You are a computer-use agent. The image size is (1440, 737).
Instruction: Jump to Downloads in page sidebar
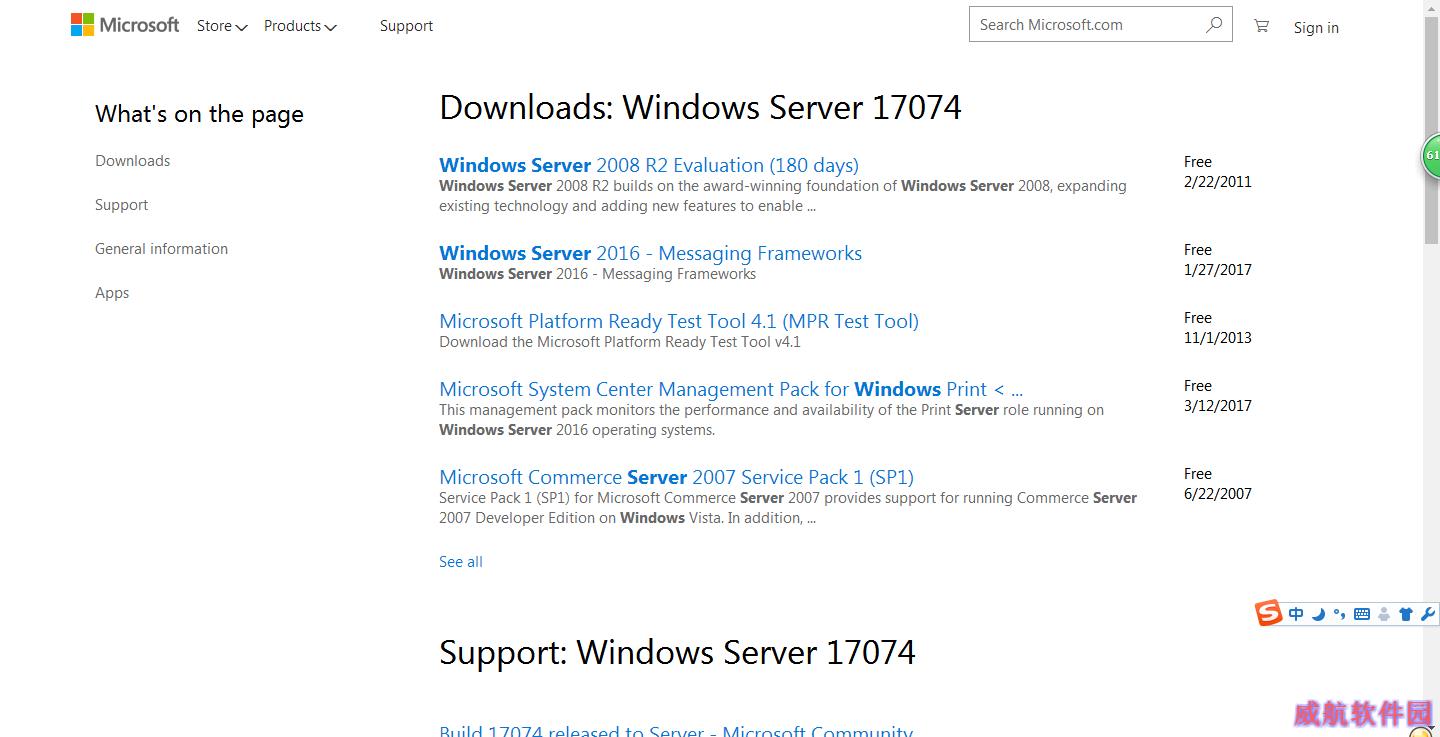(x=132, y=161)
